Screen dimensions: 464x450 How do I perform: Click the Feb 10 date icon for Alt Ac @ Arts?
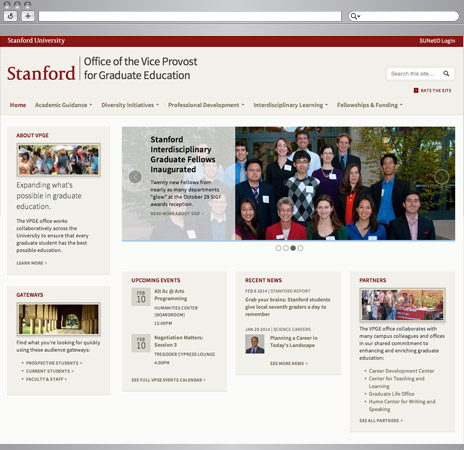141,297
